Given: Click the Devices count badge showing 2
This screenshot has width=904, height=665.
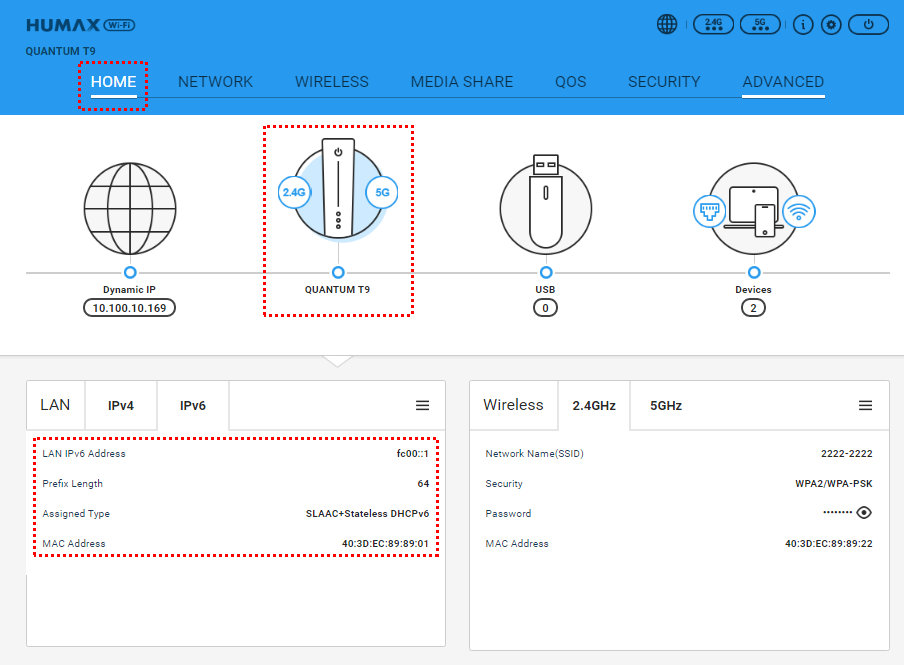Looking at the screenshot, I should [x=753, y=308].
